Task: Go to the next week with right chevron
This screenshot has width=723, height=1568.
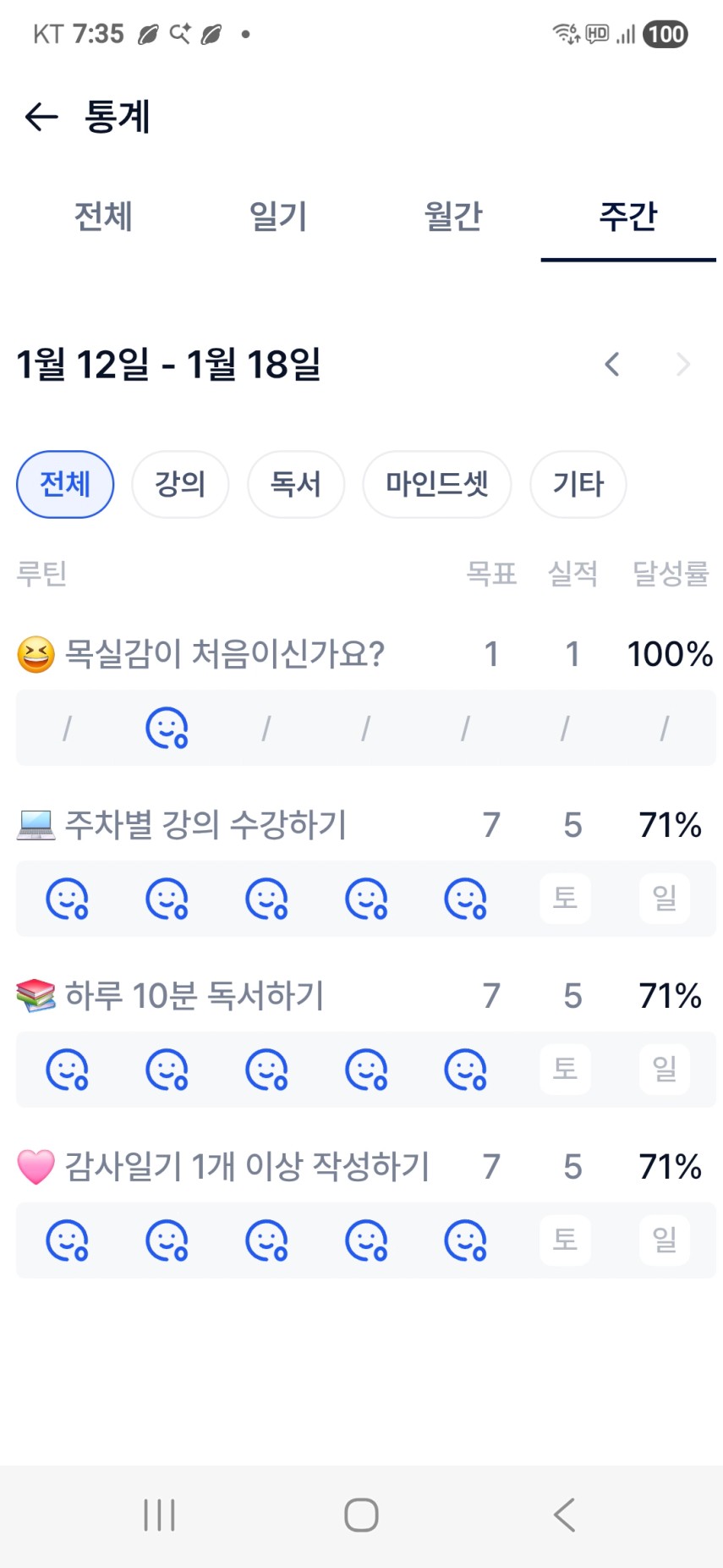Action: tap(683, 365)
